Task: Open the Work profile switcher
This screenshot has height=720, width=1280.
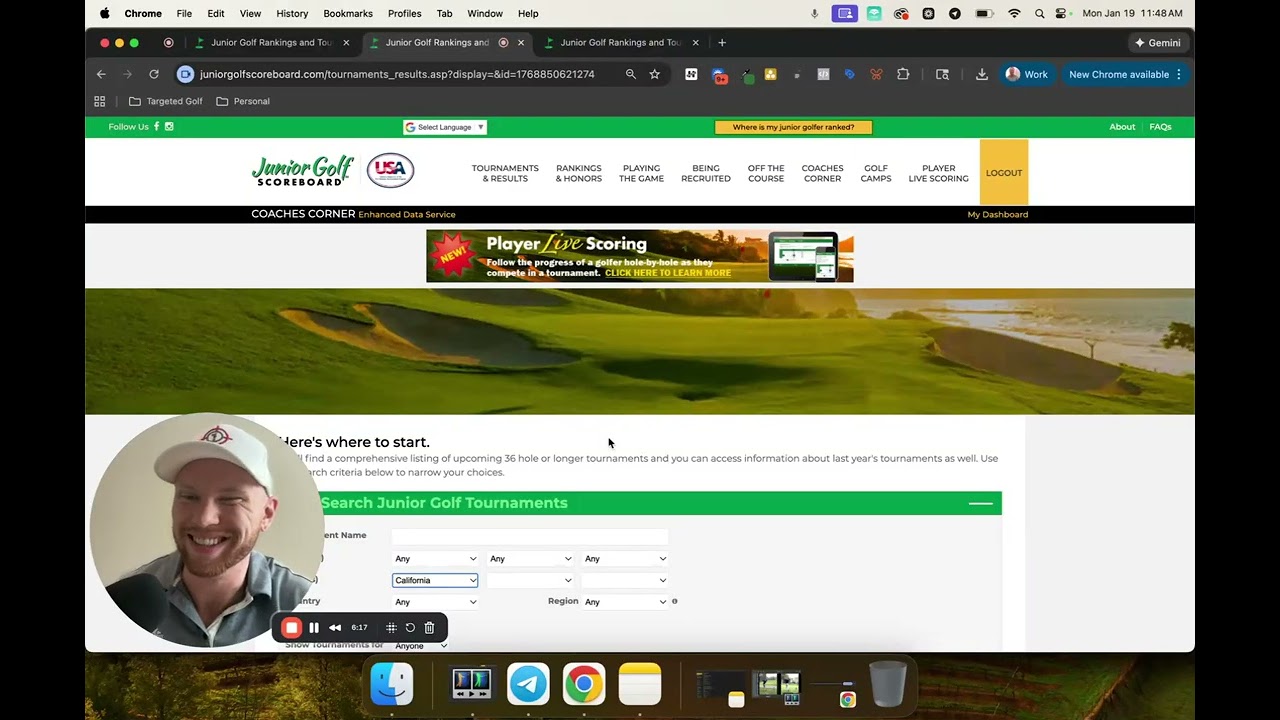Action: click(1027, 74)
